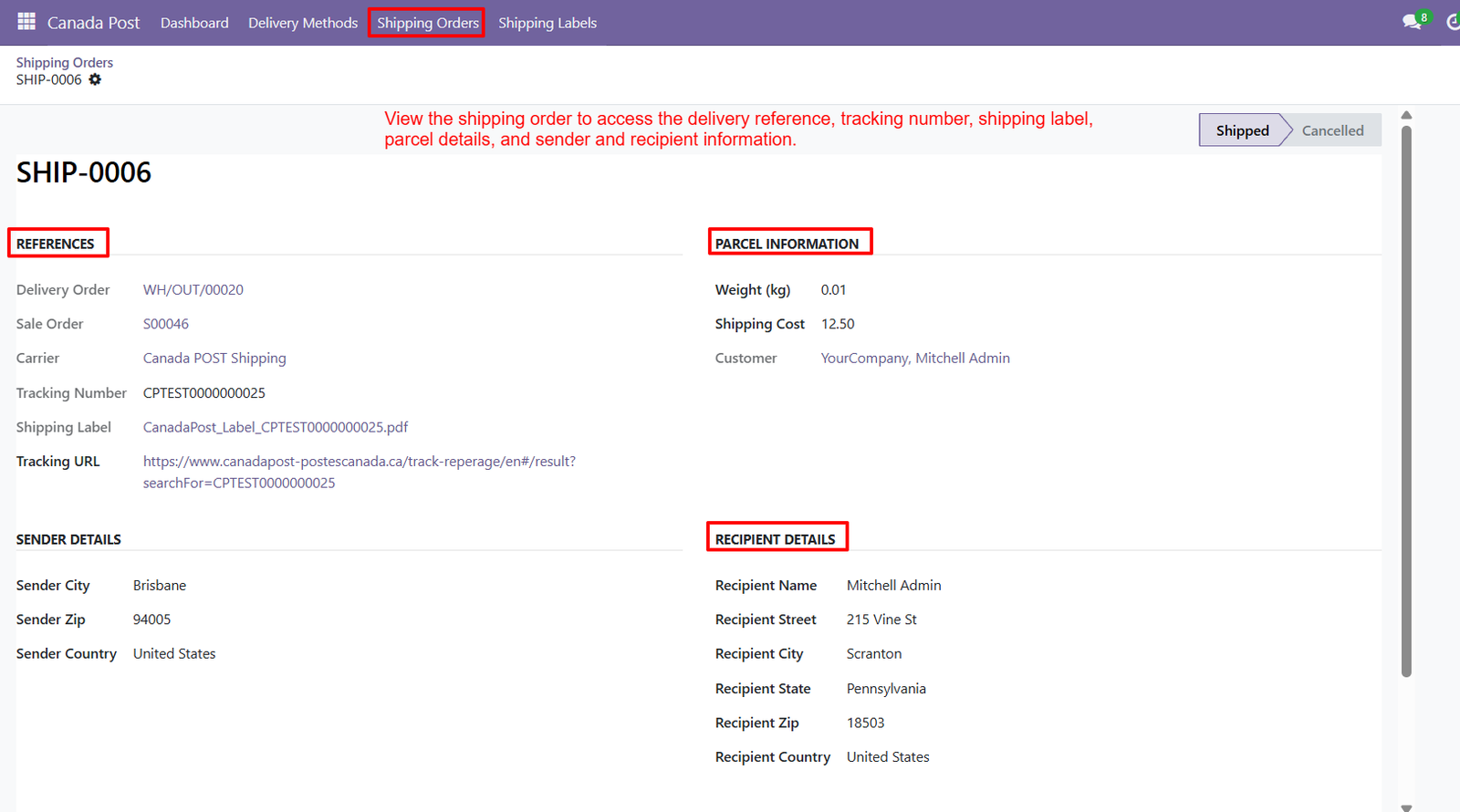Click the Tracking Number field label
1460x812 pixels.
point(71,393)
